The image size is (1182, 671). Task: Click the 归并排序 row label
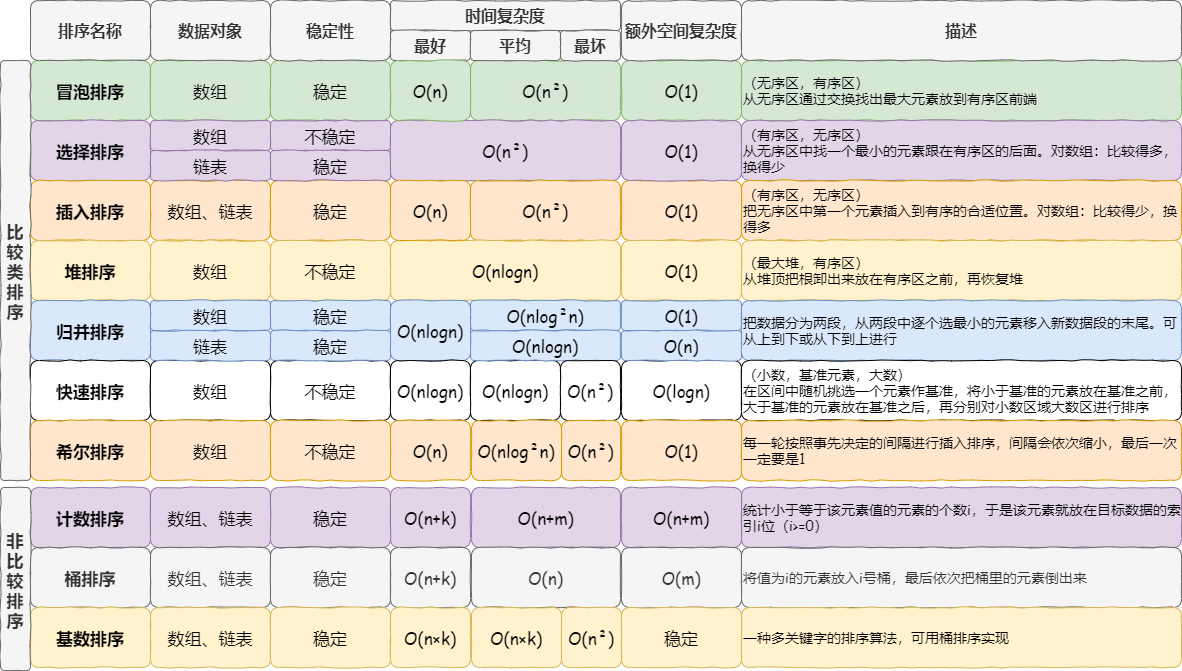[90, 331]
